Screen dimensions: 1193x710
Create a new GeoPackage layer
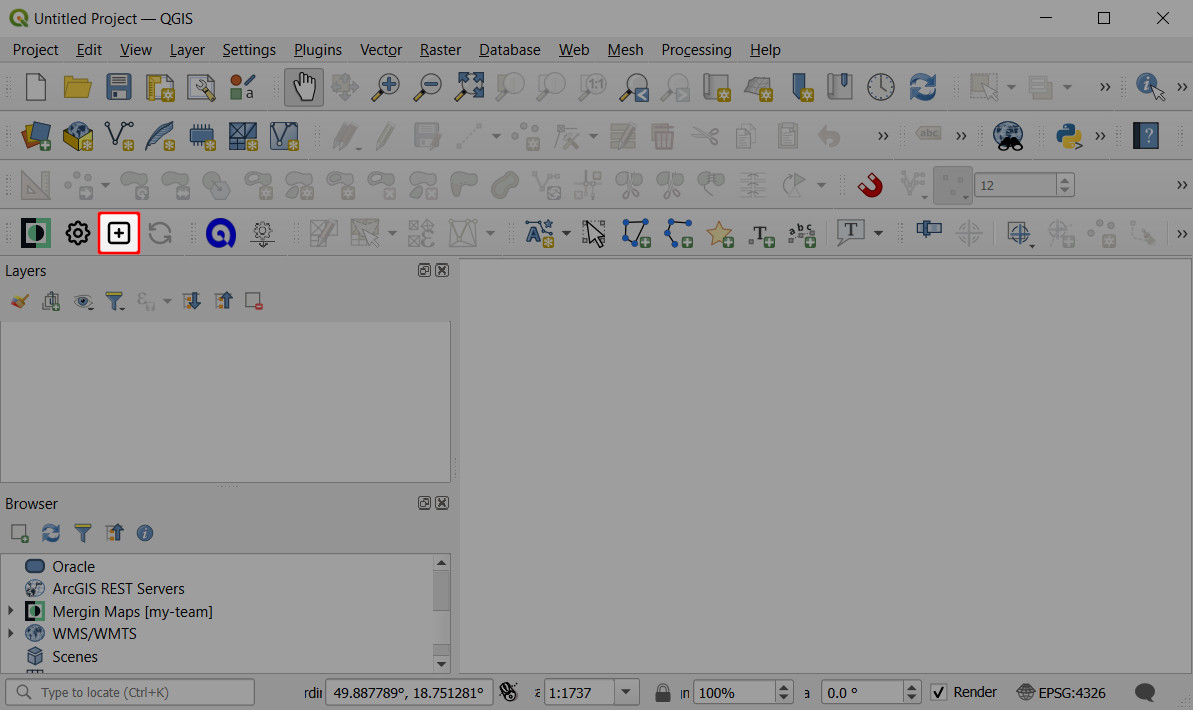(77, 136)
